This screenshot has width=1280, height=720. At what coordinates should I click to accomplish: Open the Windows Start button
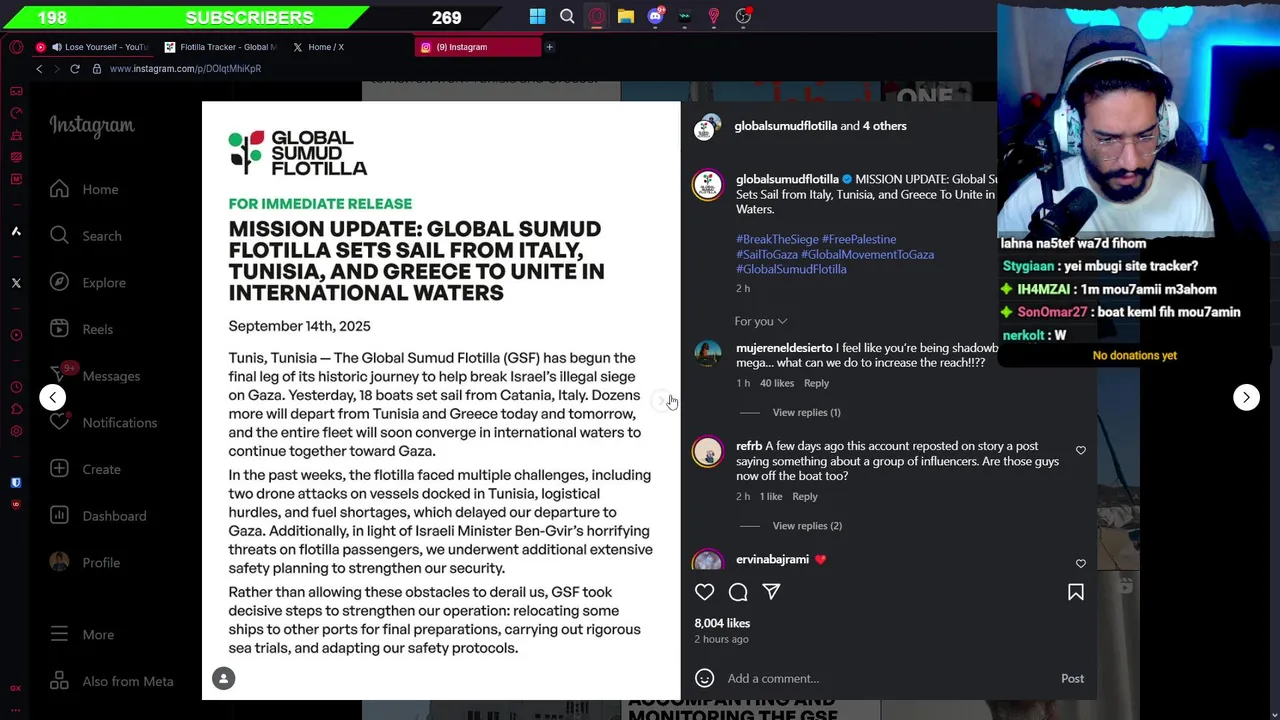coord(537,16)
